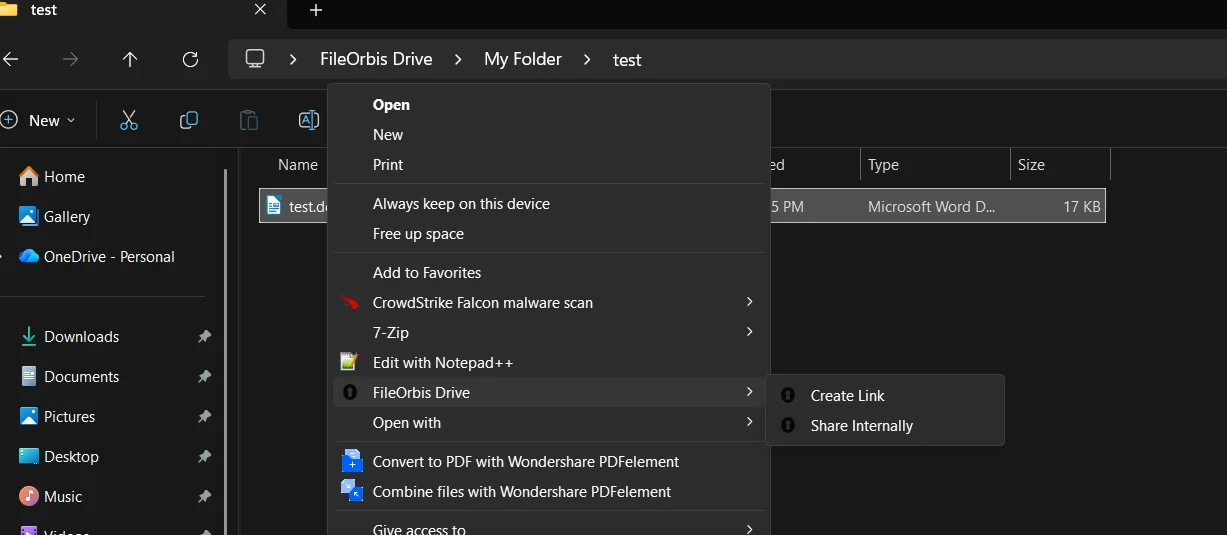1227x535 pixels.
Task: Click the Copy icon in toolbar
Action: click(188, 120)
